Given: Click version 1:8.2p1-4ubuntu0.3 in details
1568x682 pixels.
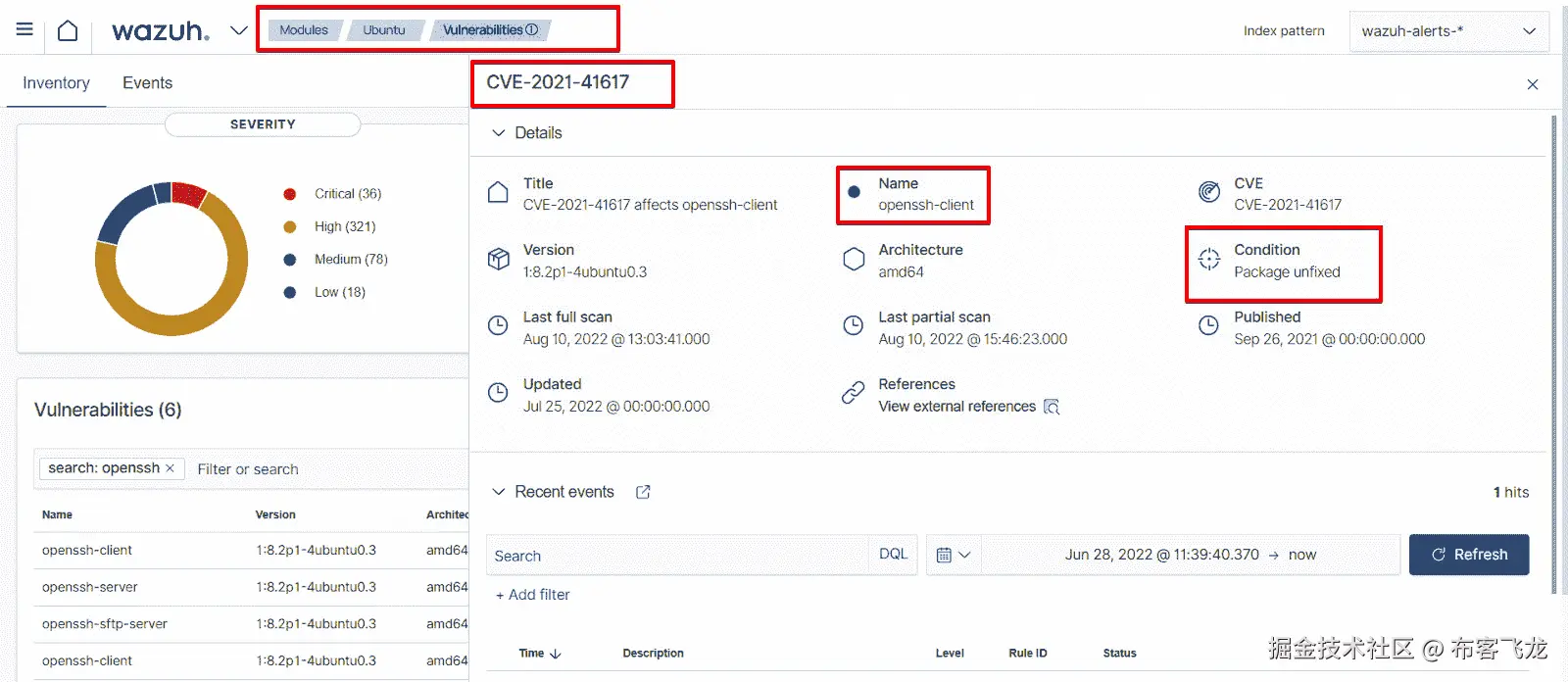Looking at the screenshot, I should [x=585, y=272].
